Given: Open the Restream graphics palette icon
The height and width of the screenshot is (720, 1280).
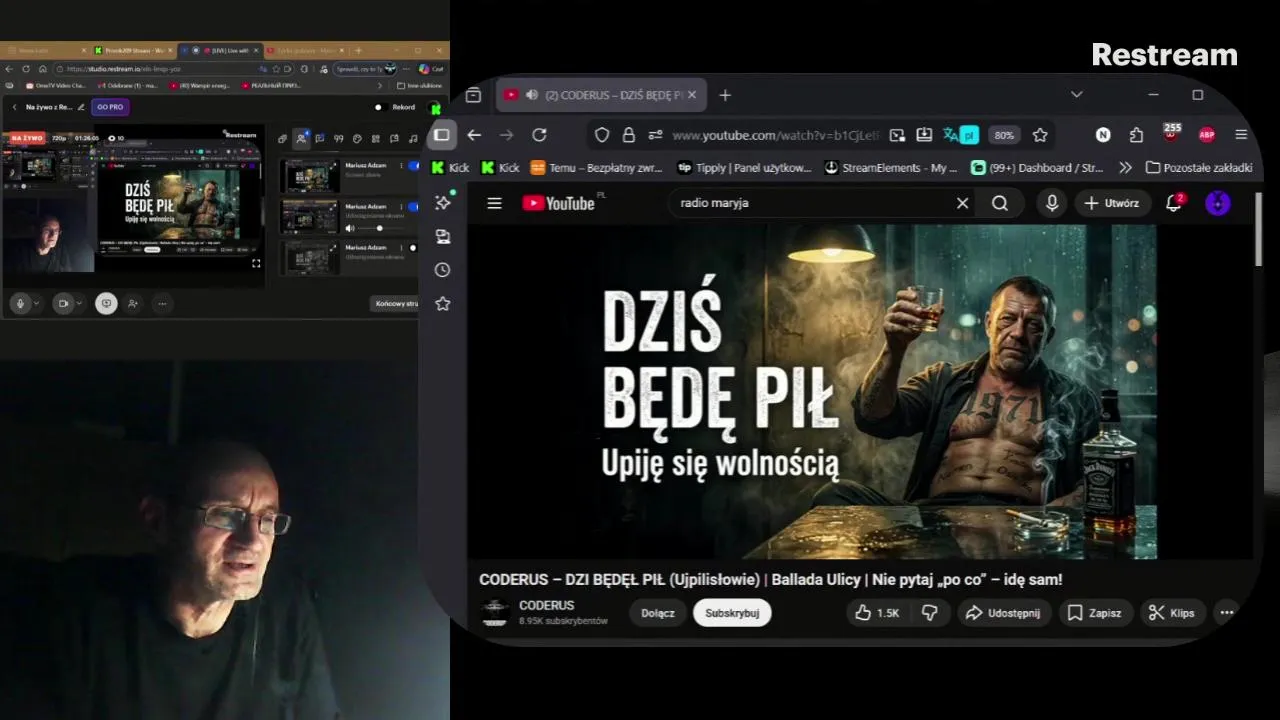Looking at the screenshot, I should [357, 138].
